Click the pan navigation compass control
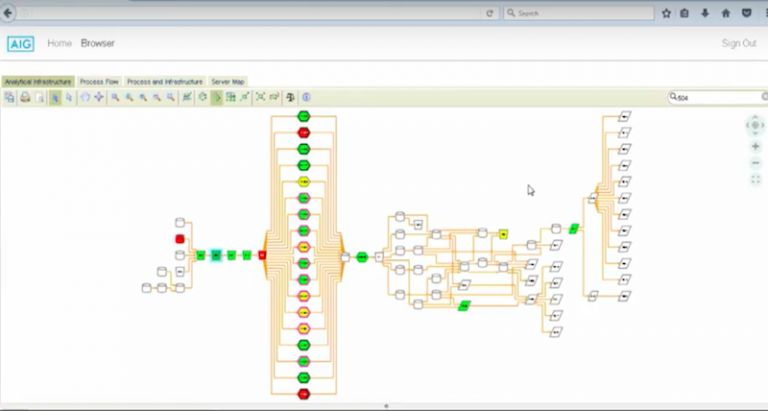 click(x=755, y=125)
